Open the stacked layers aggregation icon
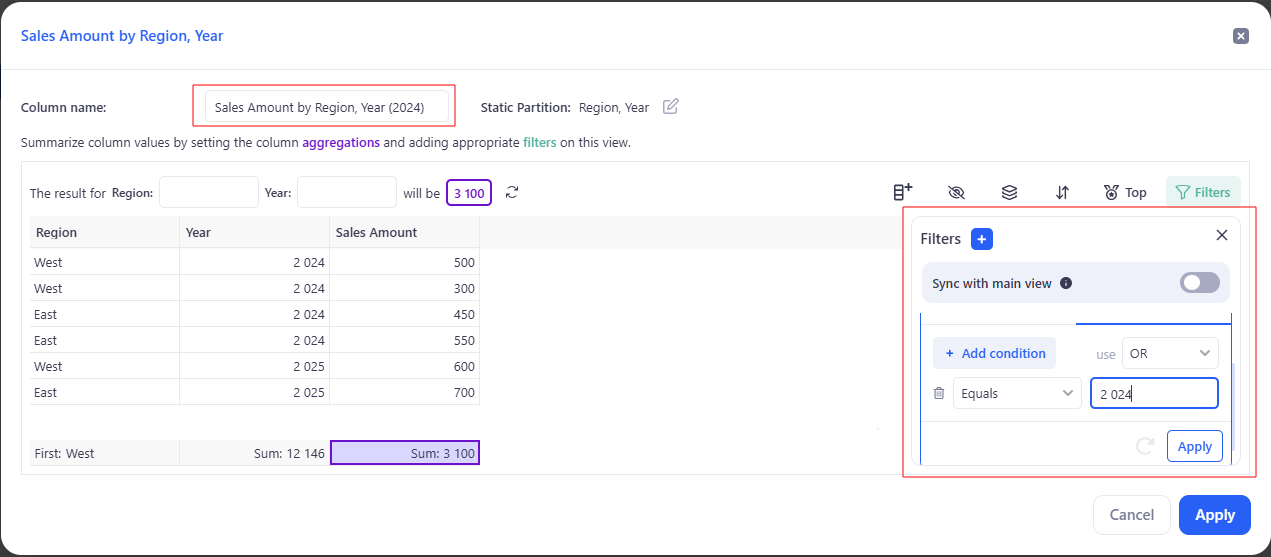The image size is (1271, 557). 1009,192
